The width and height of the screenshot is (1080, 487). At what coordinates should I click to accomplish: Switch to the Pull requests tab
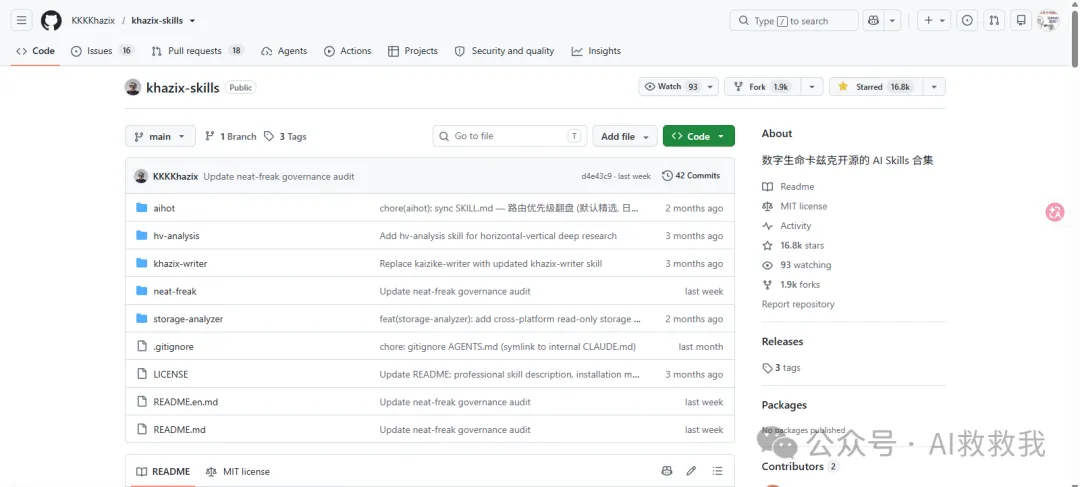[198, 51]
